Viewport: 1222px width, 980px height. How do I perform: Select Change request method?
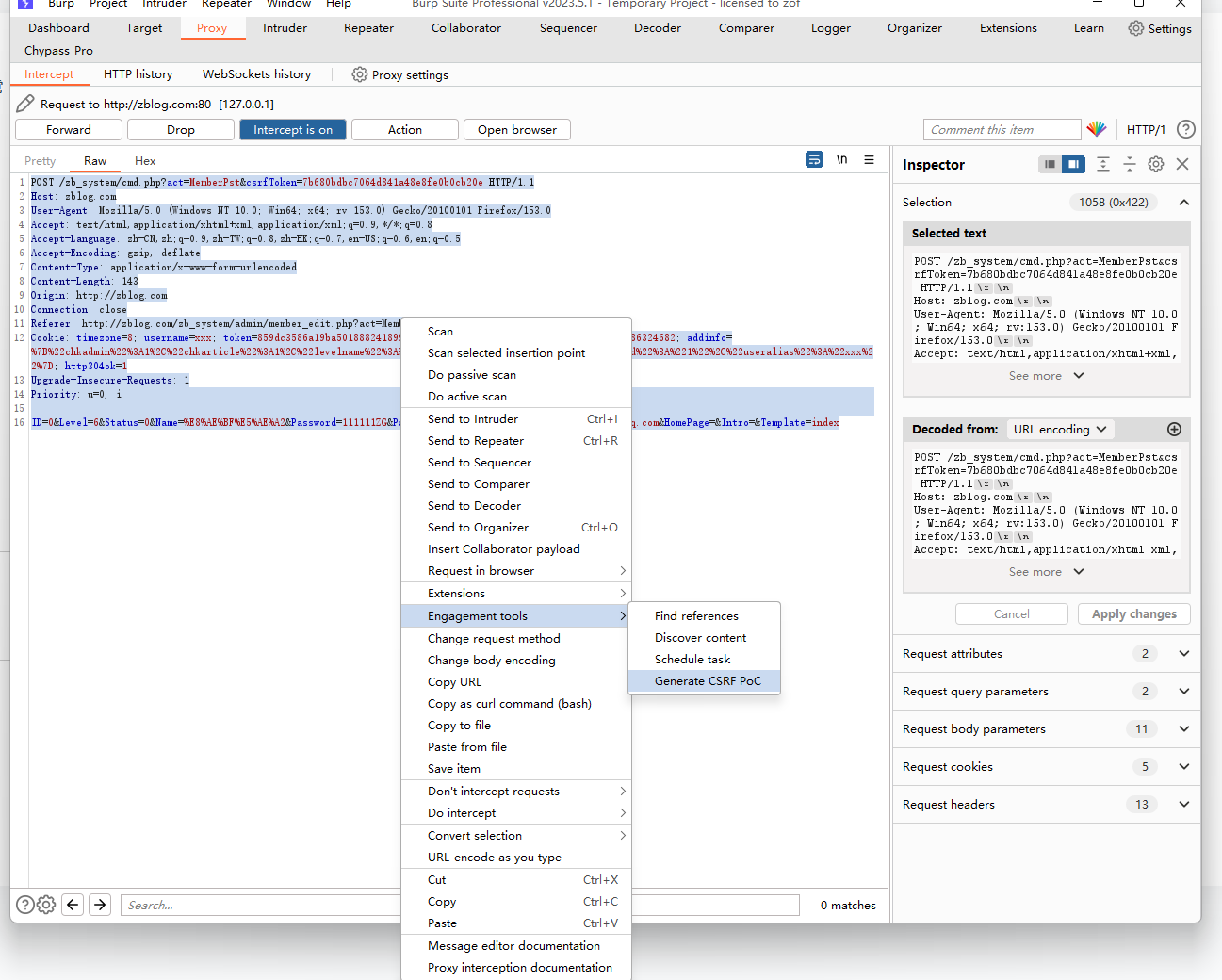[x=516, y=639]
